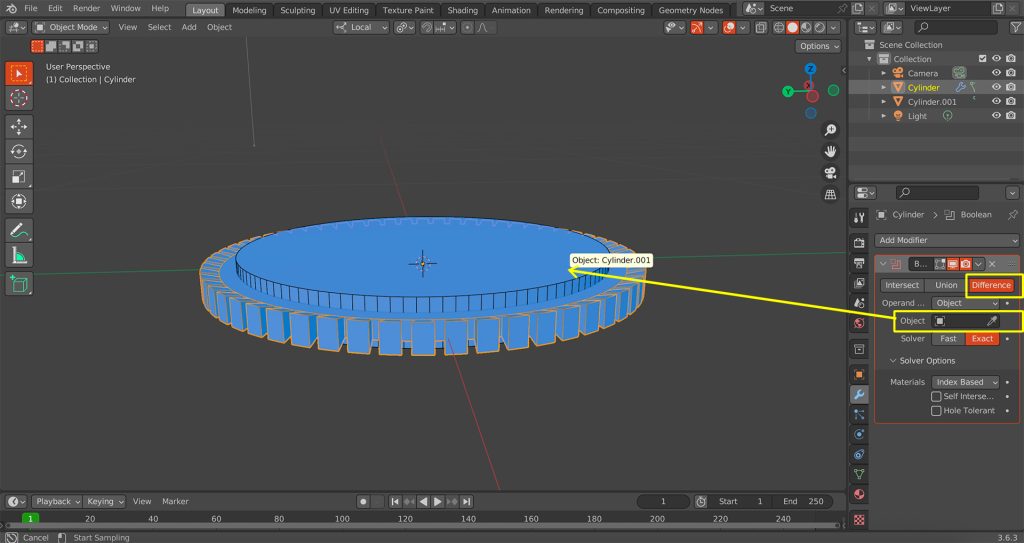Play the animation forward

438,501
